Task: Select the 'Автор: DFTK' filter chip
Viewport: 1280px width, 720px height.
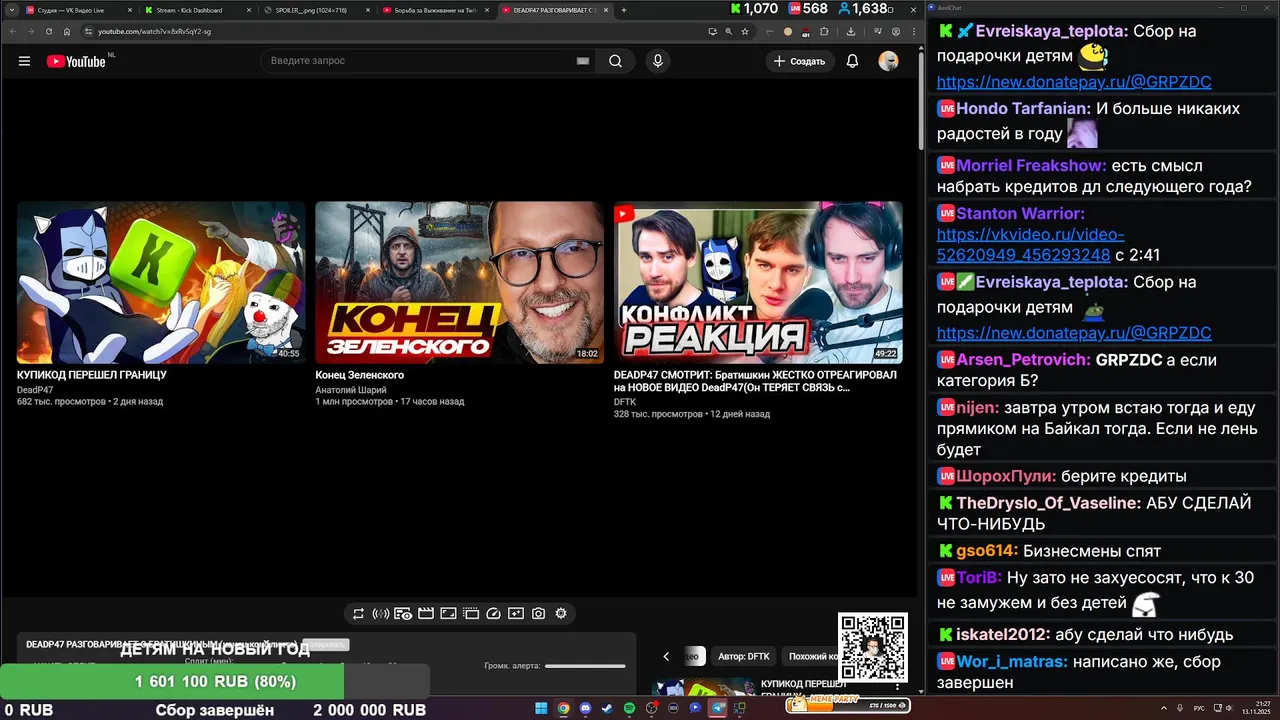Action: tap(744, 656)
